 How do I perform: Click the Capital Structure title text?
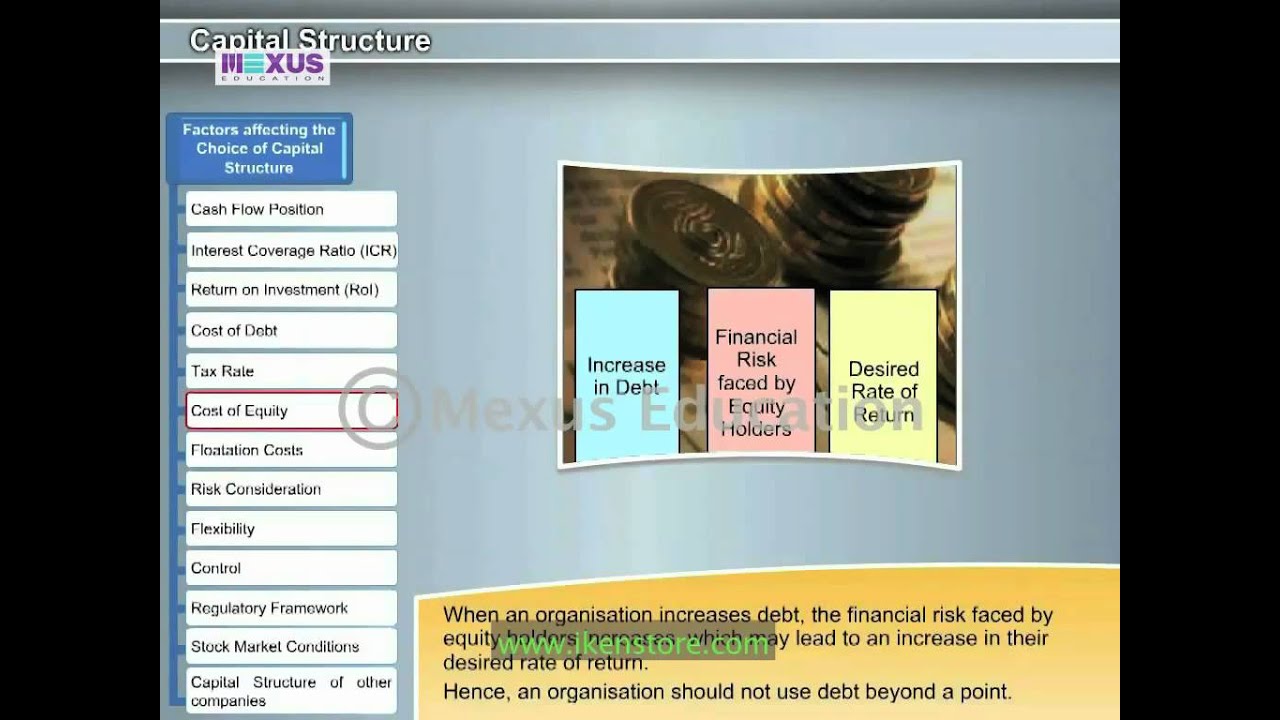pyautogui.click(x=310, y=40)
